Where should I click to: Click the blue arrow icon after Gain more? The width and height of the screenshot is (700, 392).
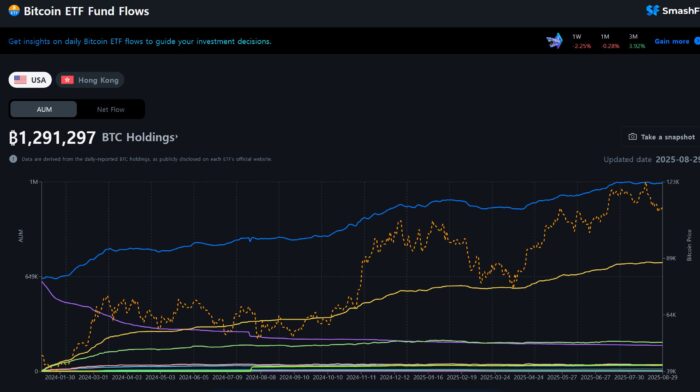[x=697, y=41]
